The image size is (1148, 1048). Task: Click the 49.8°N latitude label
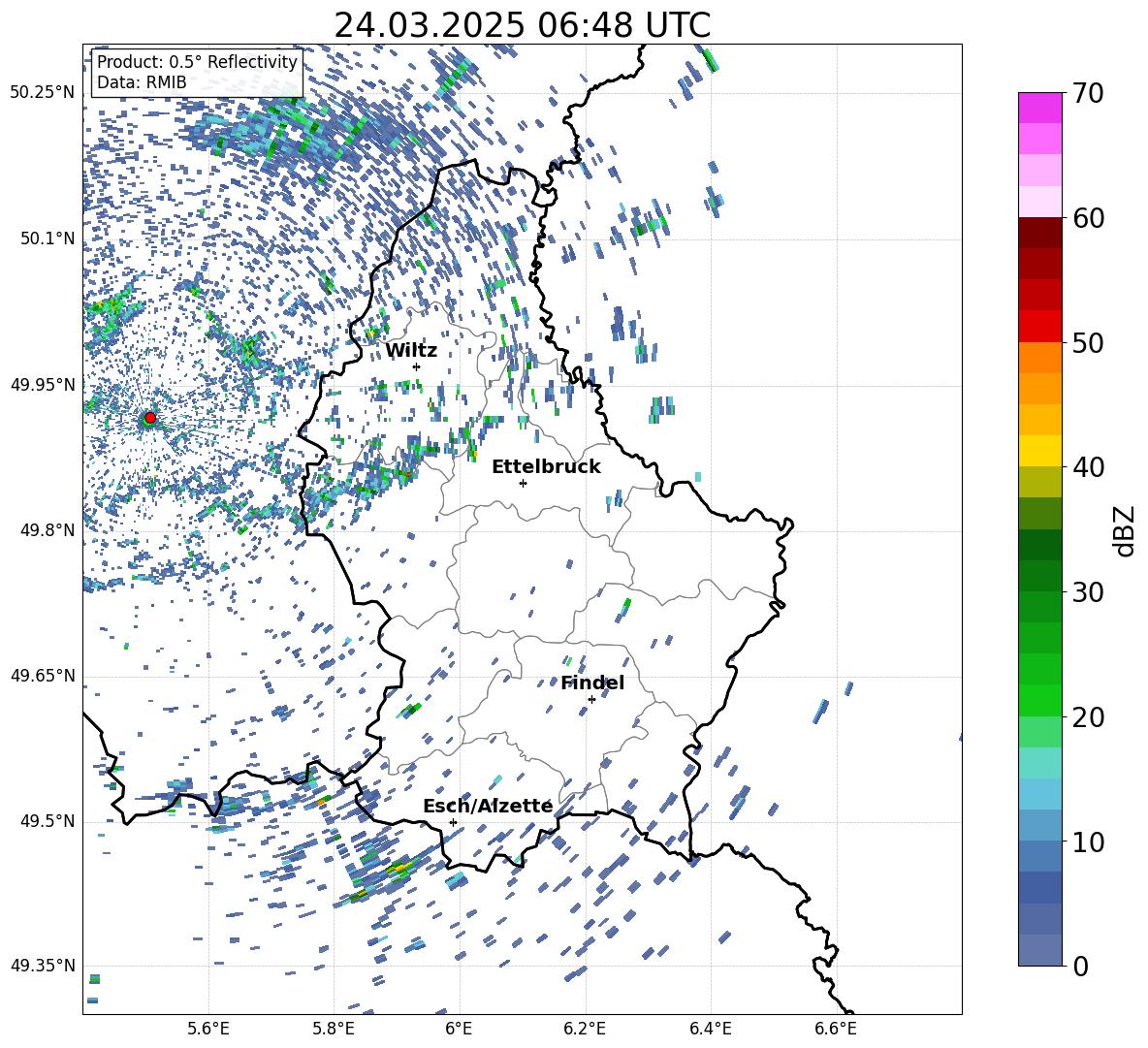click(x=48, y=530)
